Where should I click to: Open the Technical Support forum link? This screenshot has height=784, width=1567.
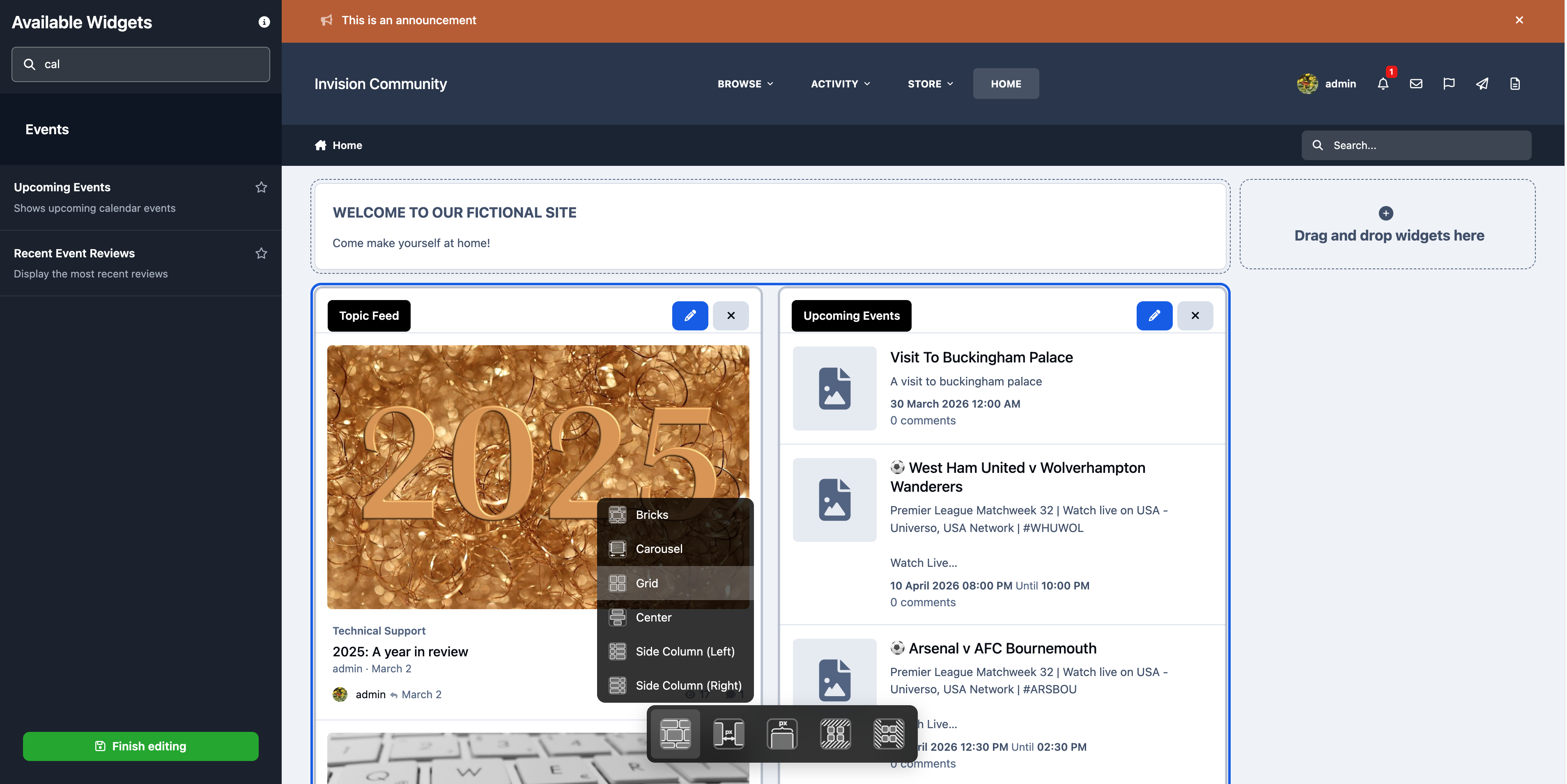[378, 631]
